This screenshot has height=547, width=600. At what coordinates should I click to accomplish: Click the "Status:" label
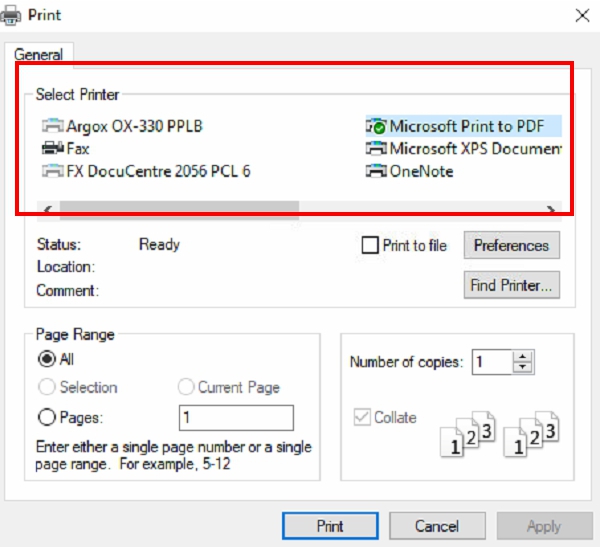pos(59,244)
